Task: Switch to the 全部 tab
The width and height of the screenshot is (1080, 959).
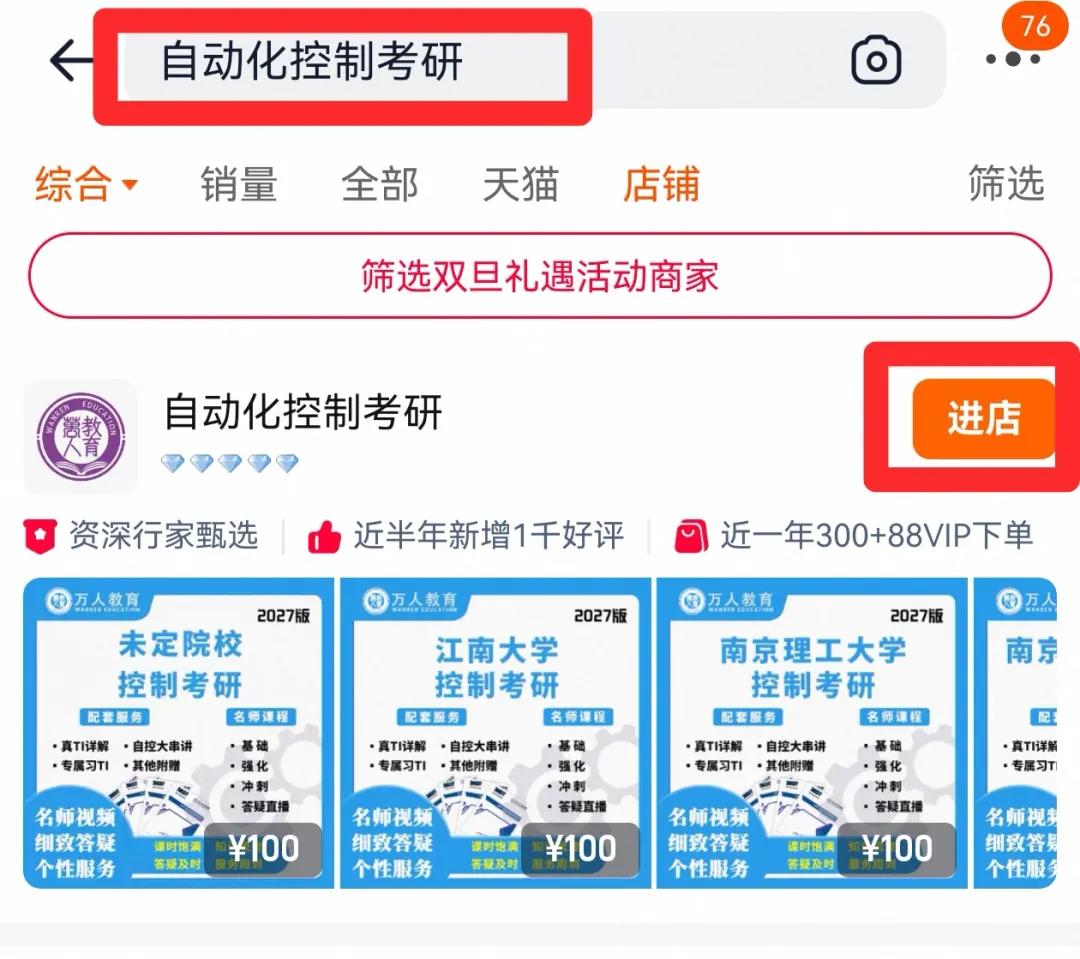Action: [x=380, y=184]
